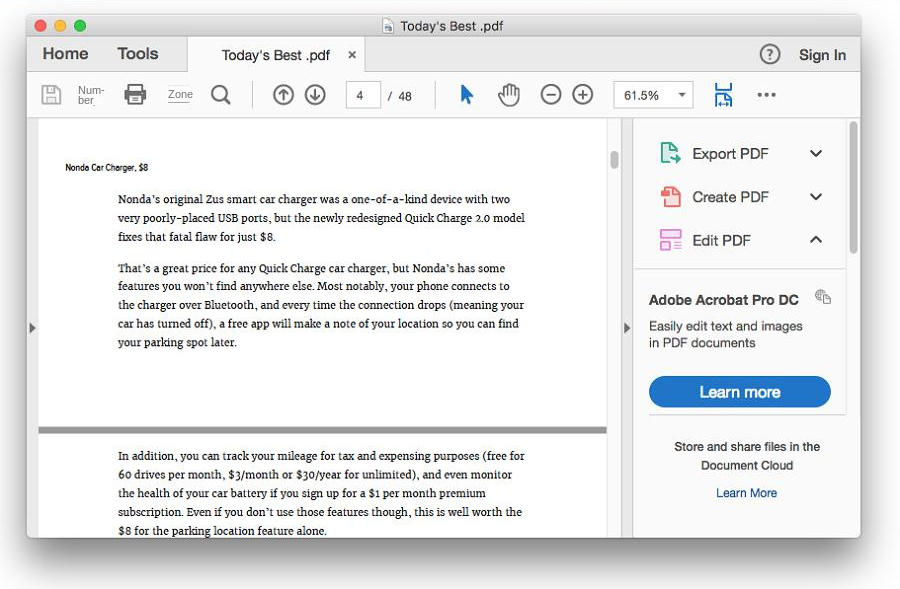Image resolution: width=900 pixels, height=589 pixels.
Task: Switch to the Tools tab
Action: (138, 54)
